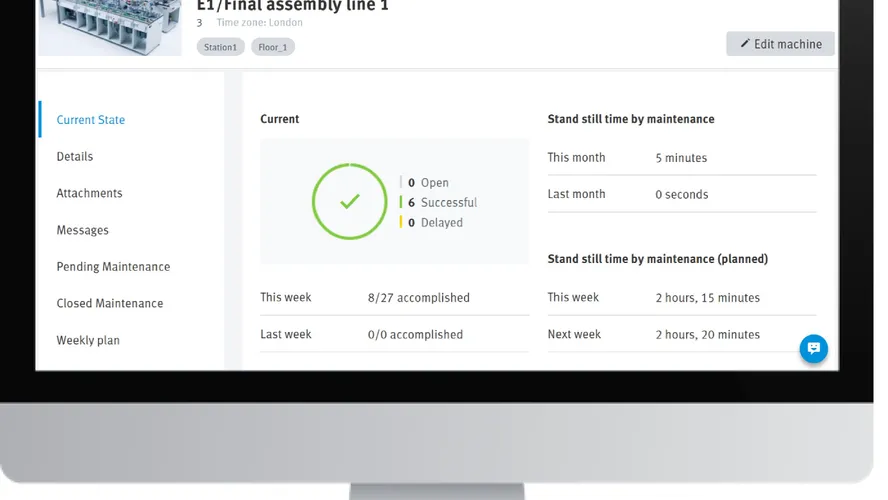Click the Edit machine button
Image resolution: width=888 pixels, height=500 pixels.
(x=780, y=44)
